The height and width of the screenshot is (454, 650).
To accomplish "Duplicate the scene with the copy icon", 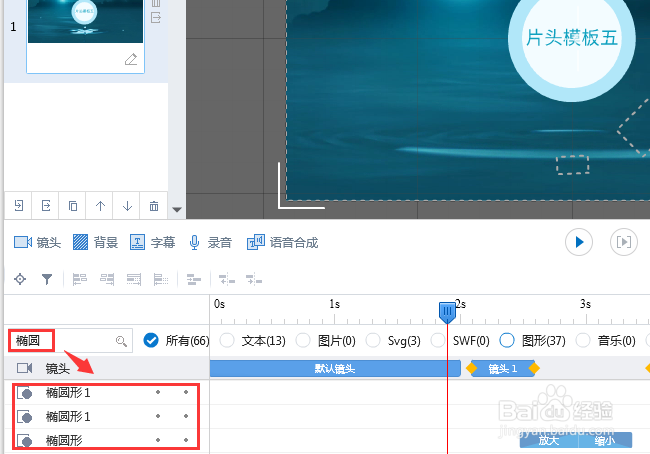I will pos(73,206).
